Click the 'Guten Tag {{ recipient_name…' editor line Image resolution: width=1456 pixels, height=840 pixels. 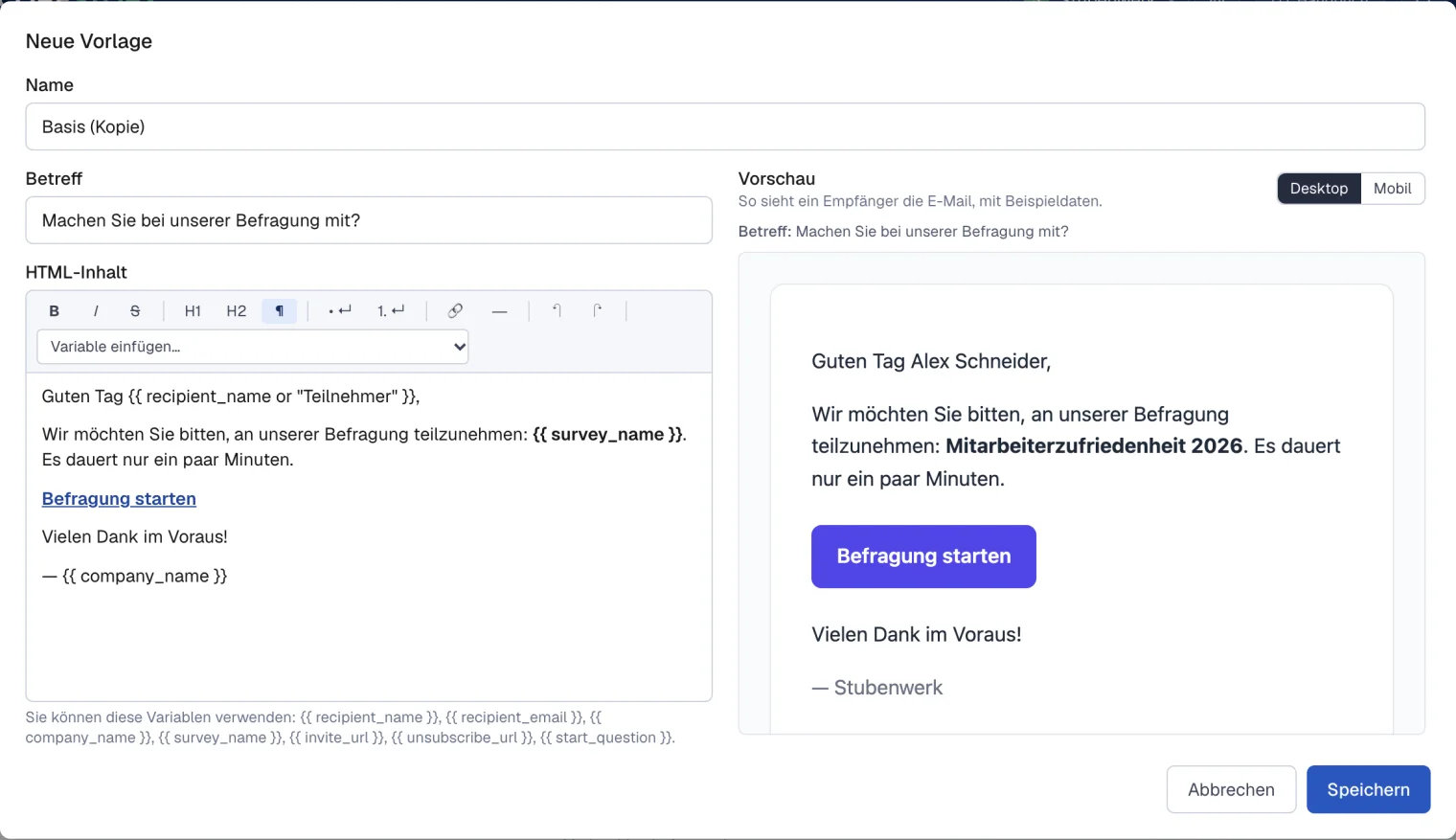231,397
